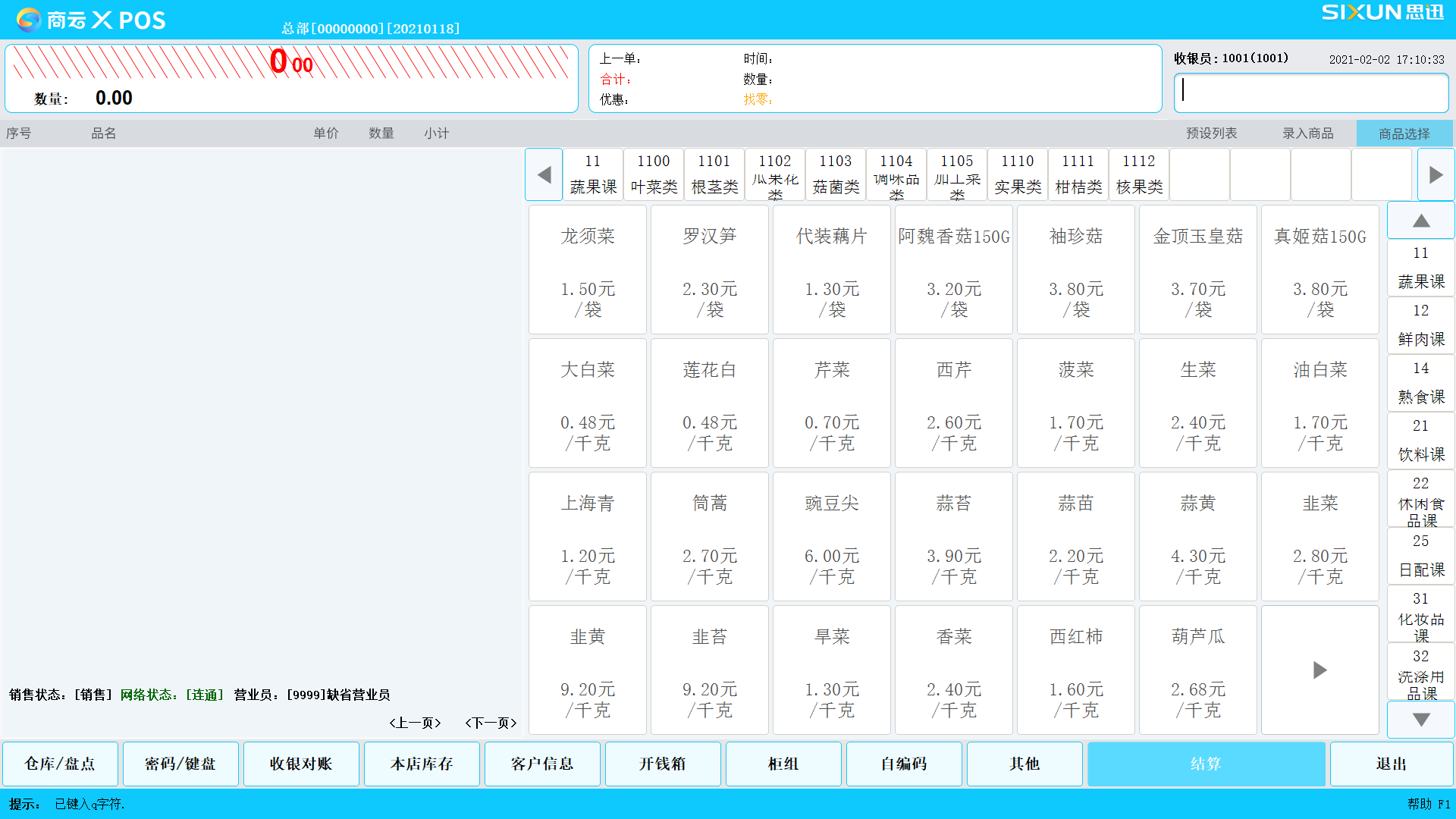Add 龙须菜 product to order

(588, 269)
